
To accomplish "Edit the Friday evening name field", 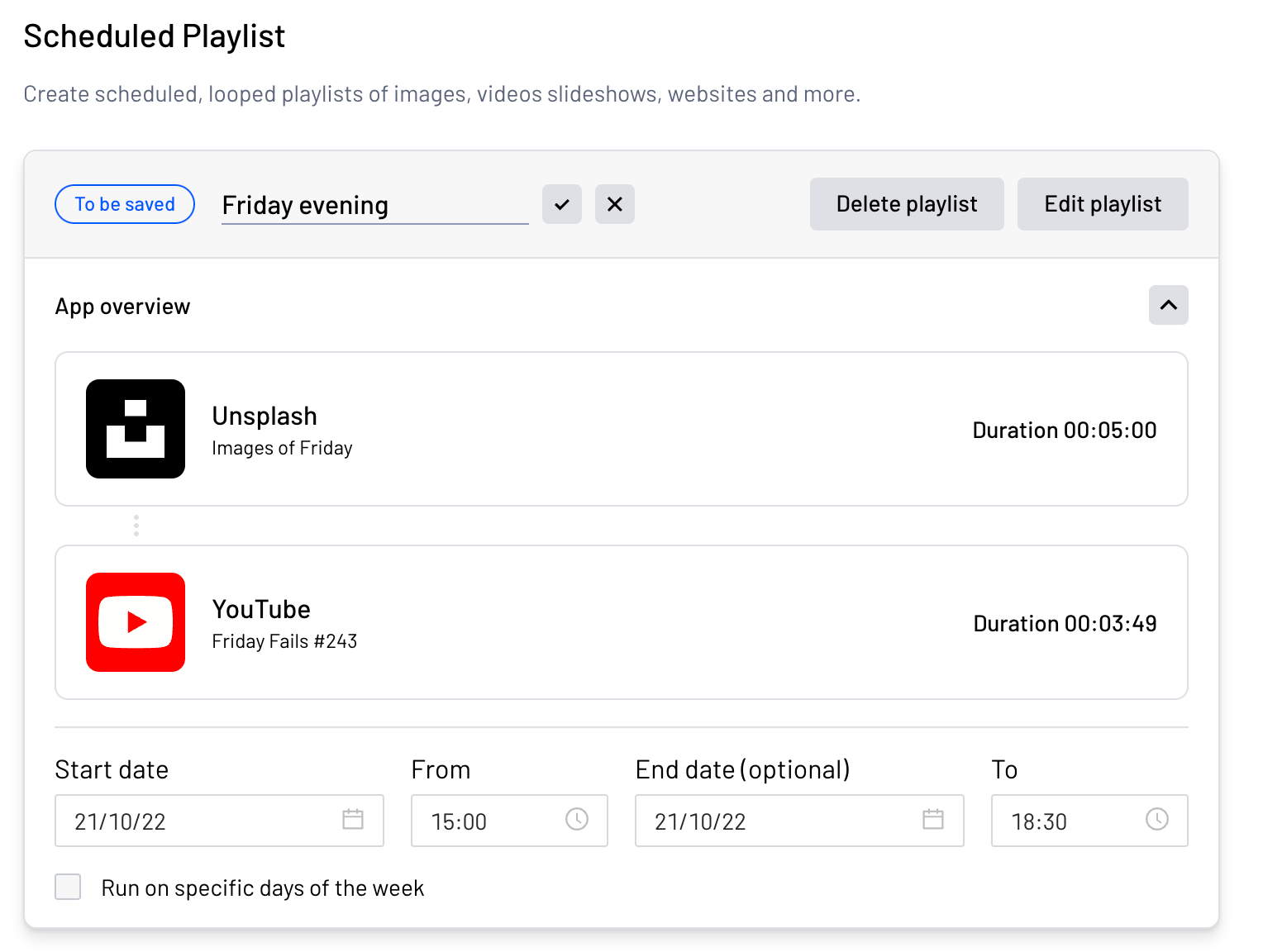I will [375, 205].
